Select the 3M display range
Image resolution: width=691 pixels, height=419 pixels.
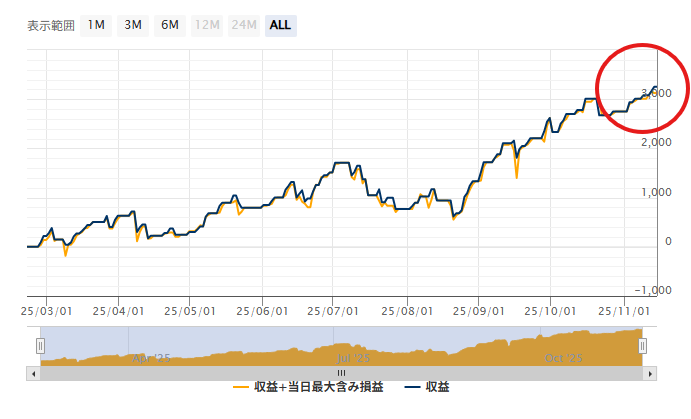point(133,26)
